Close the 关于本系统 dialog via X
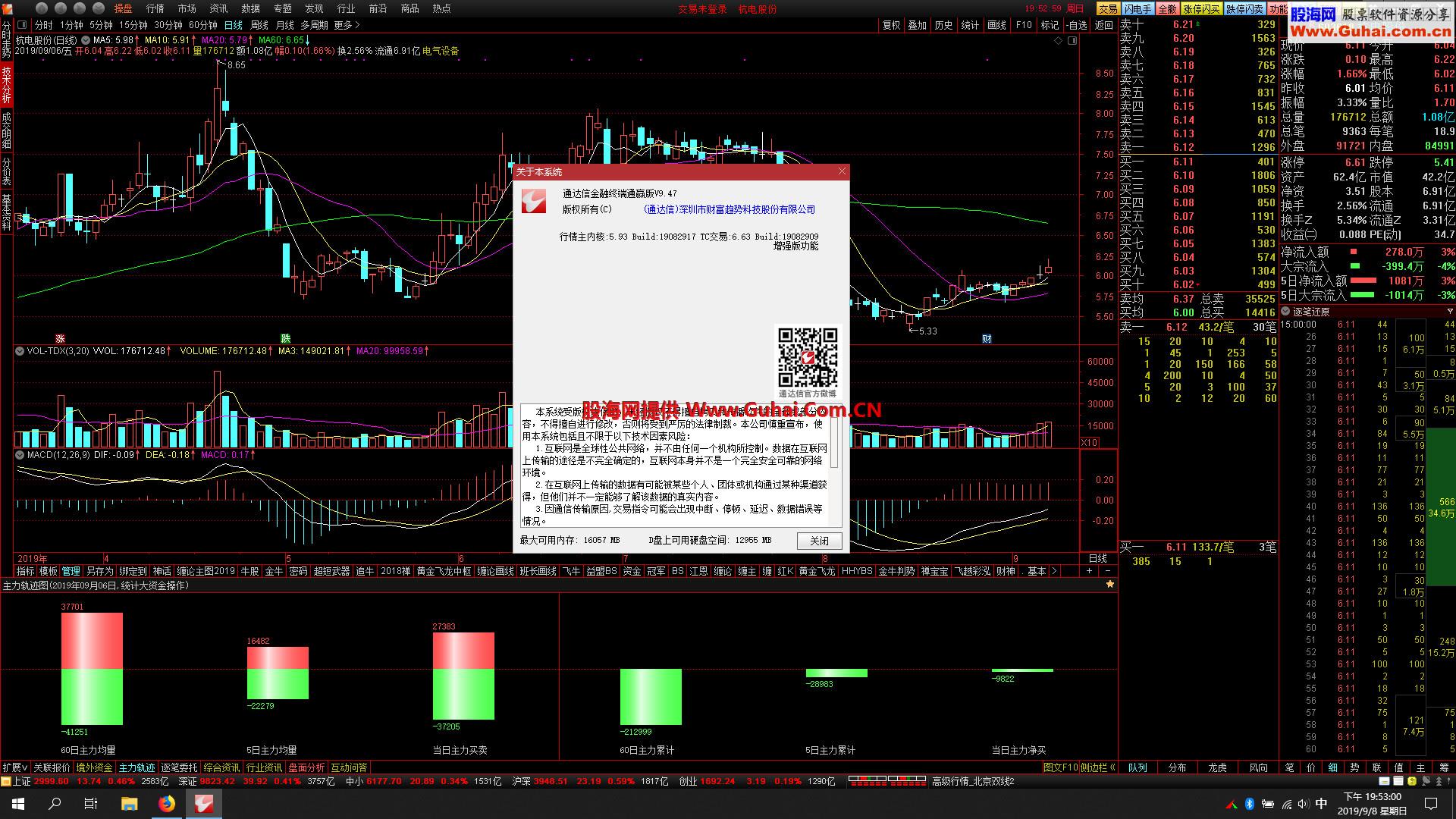 click(x=841, y=171)
